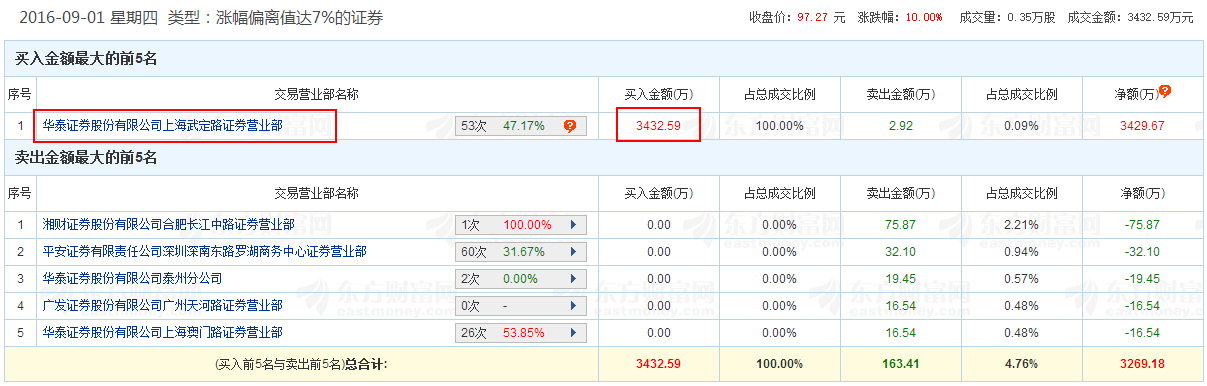Screen dimensions: 1207x386
Task: Open 华泰证券上海奥门路证券营业部 link
Action: pos(163,332)
